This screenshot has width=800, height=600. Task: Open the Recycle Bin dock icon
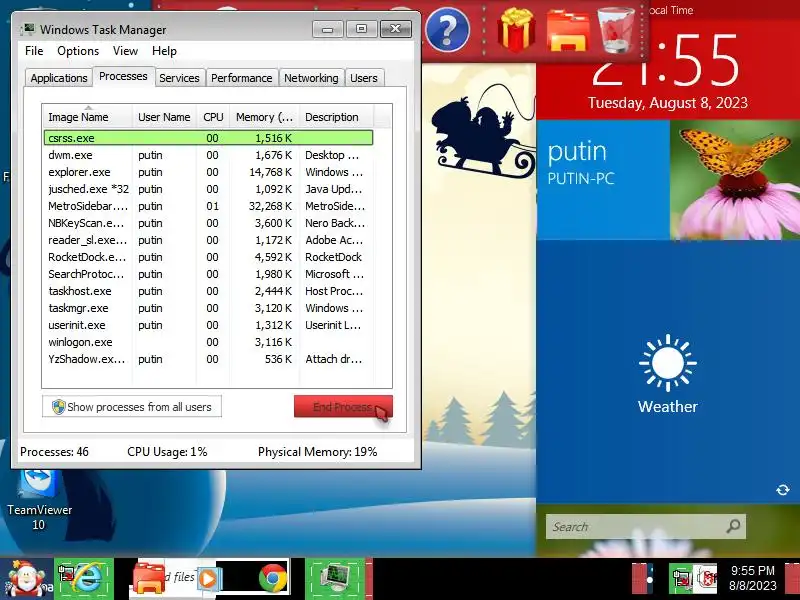[616, 30]
